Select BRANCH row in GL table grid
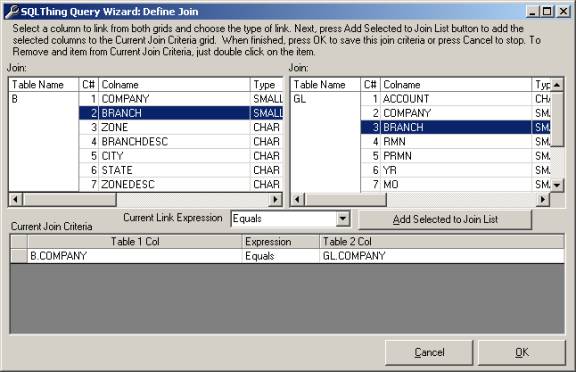This screenshot has height=372, width=576. pyautogui.click(x=456, y=127)
